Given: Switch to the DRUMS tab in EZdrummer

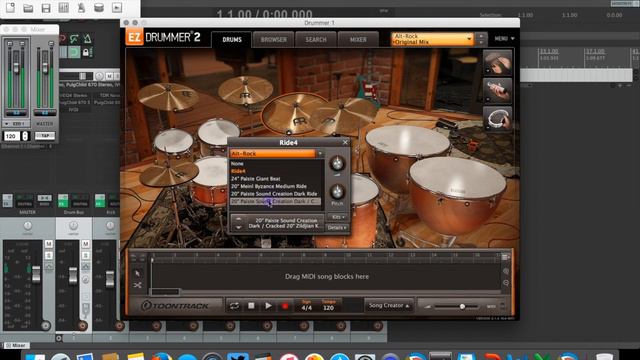Looking at the screenshot, I should pos(232,40).
